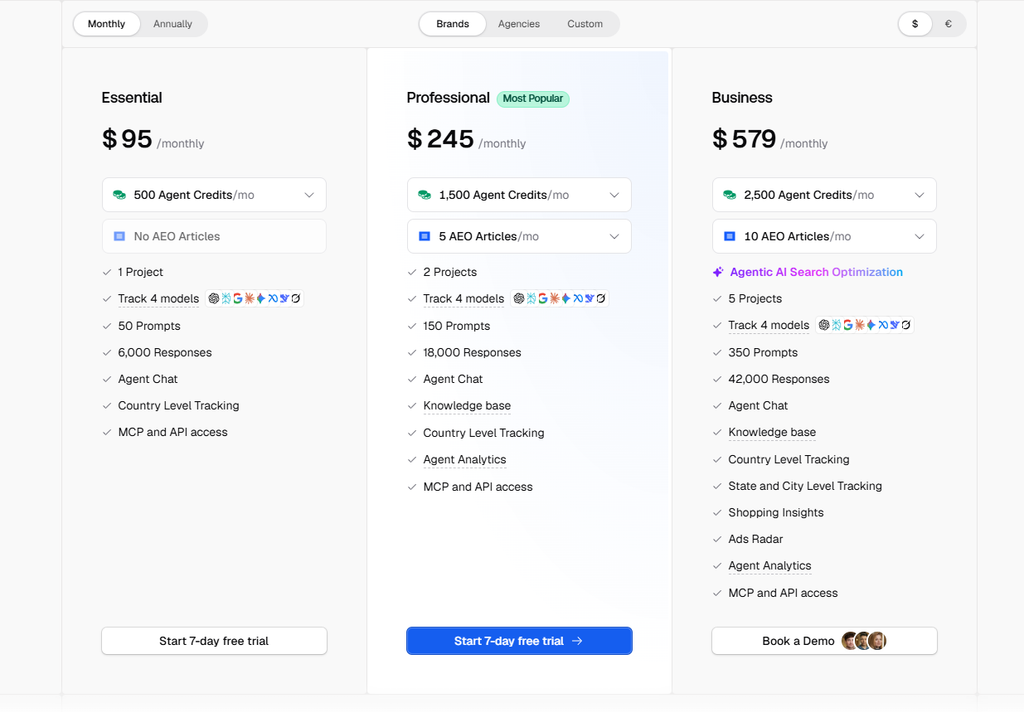The image size is (1024, 712).
Task: Open the Custom tab
Action: pyautogui.click(x=584, y=24)
